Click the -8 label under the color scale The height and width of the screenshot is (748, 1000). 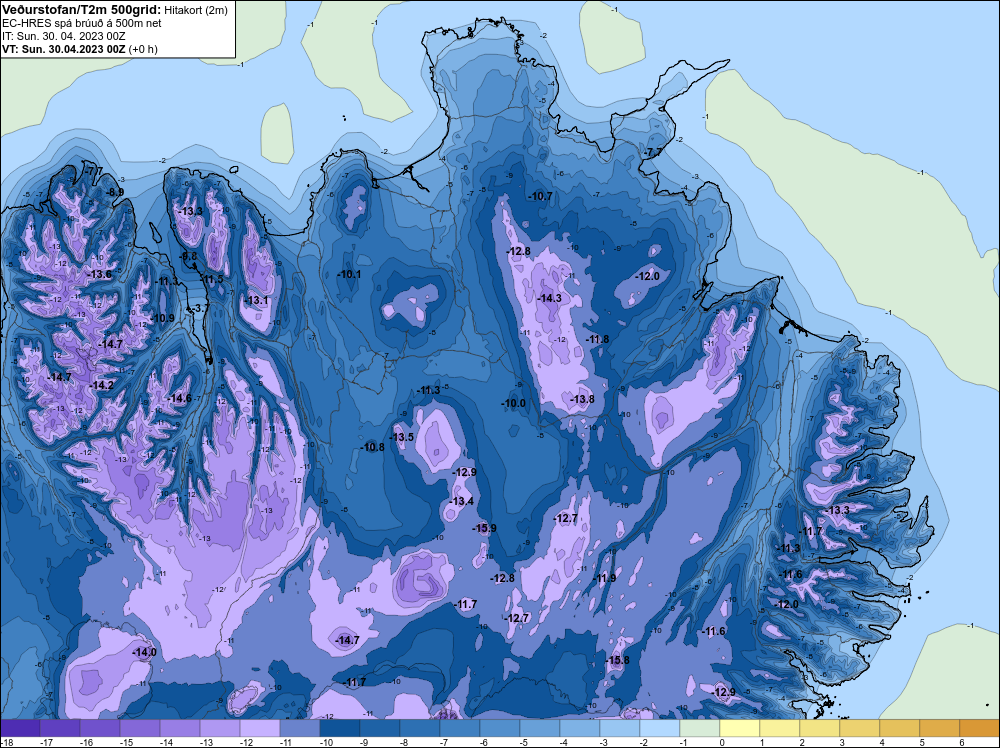(406, 742)
